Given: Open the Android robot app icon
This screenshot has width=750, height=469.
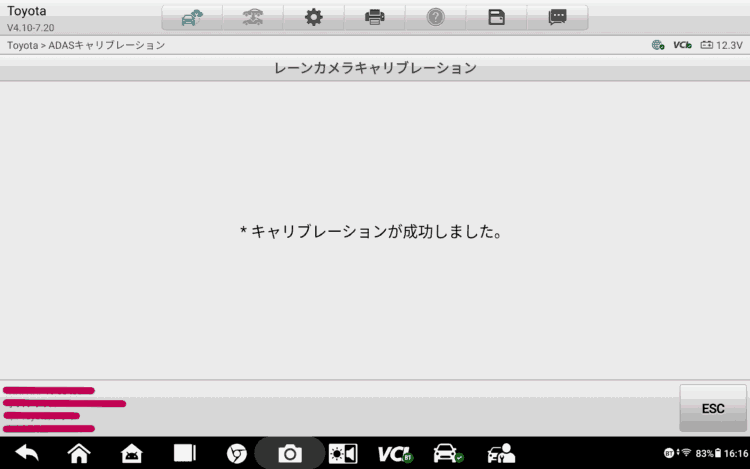Looking at the screenshot, I should click(131, 453).
